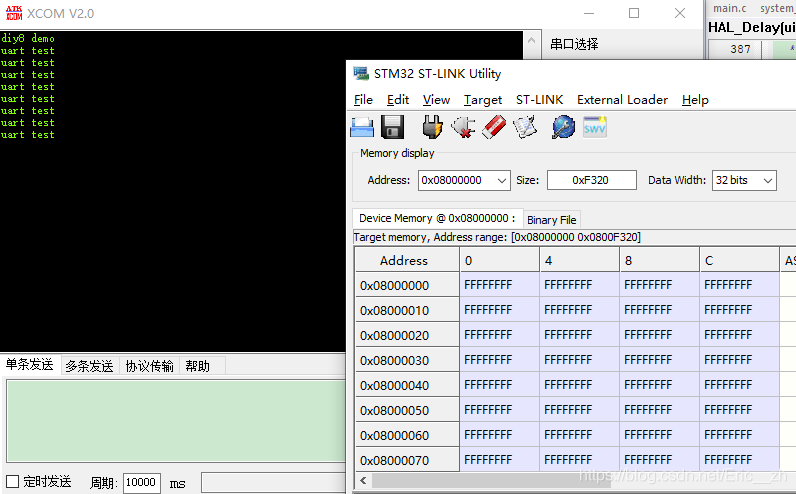Open file icon in ST-LINK toolbar
This screenshot has height=494, width=796.
[362, 127]
